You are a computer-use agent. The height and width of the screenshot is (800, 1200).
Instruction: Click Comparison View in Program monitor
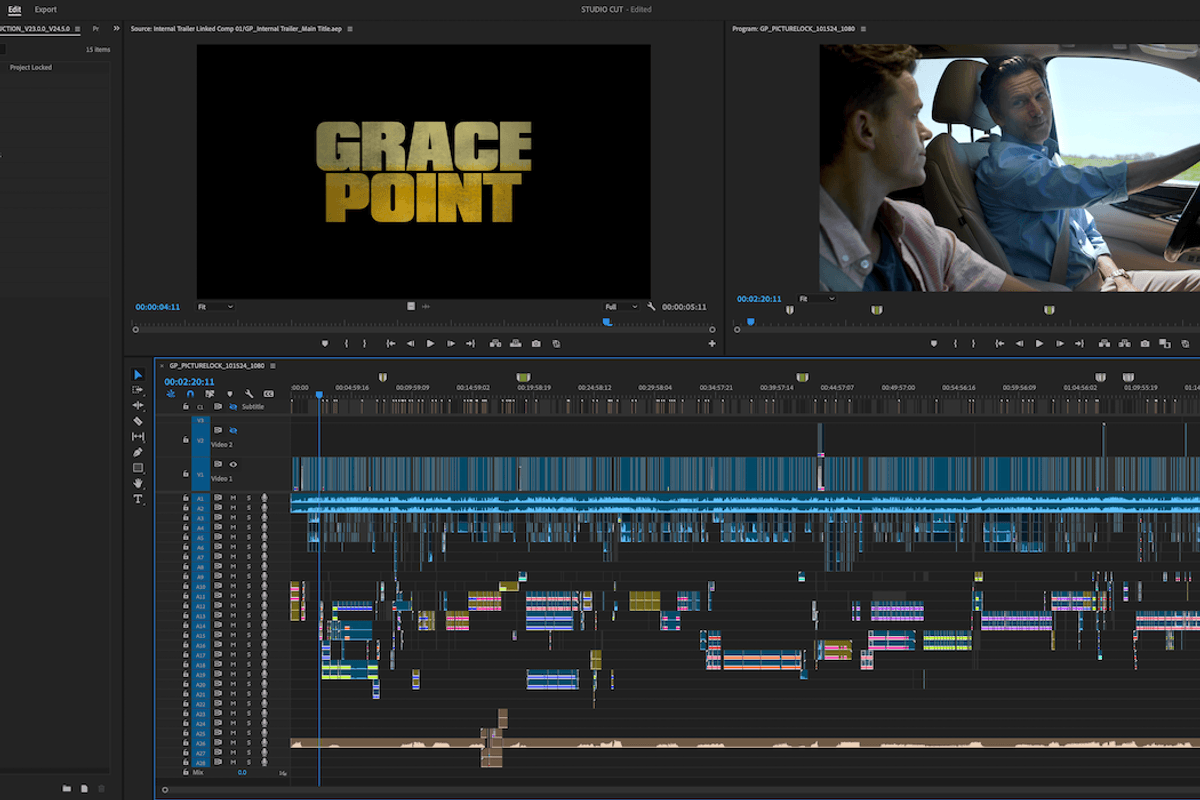click(1164, 343)
